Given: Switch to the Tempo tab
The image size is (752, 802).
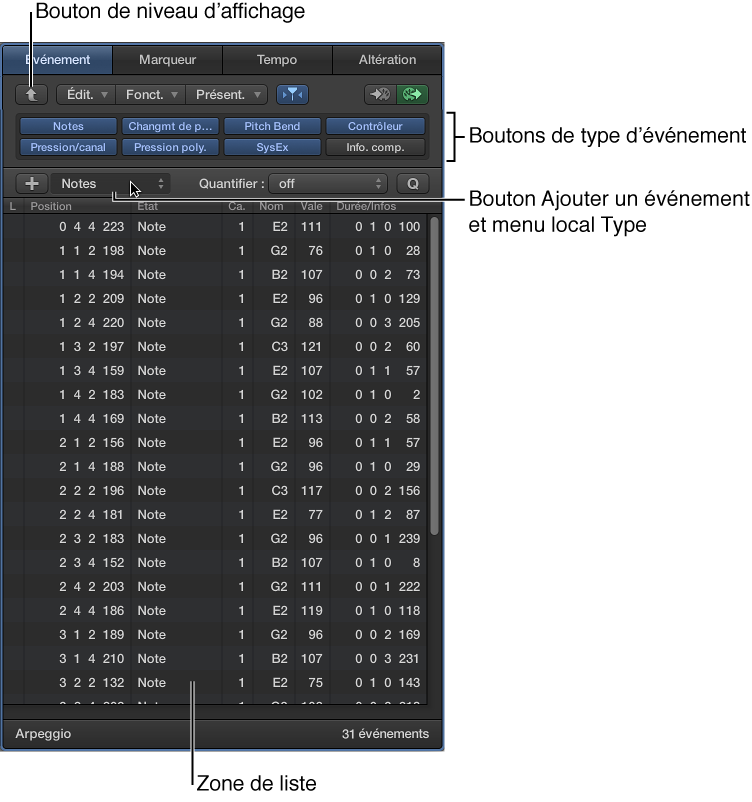Looking at the screenshot, I should click(277, 60).
